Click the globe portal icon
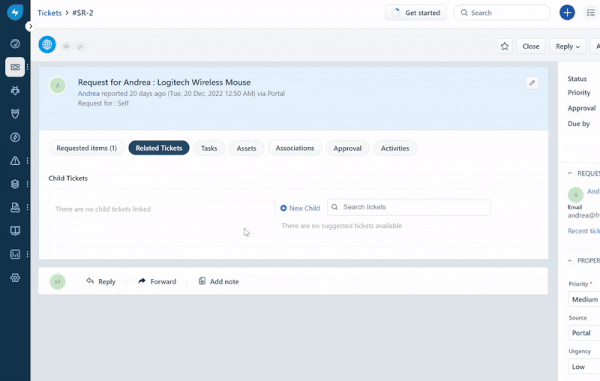The height and width of the screenshot is (381, 600). point(47,45)
